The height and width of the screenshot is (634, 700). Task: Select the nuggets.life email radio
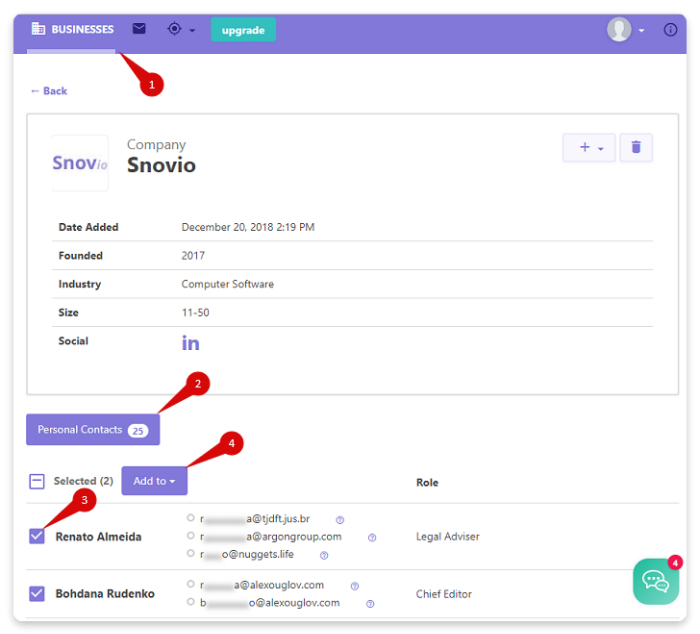click(191, 554)
